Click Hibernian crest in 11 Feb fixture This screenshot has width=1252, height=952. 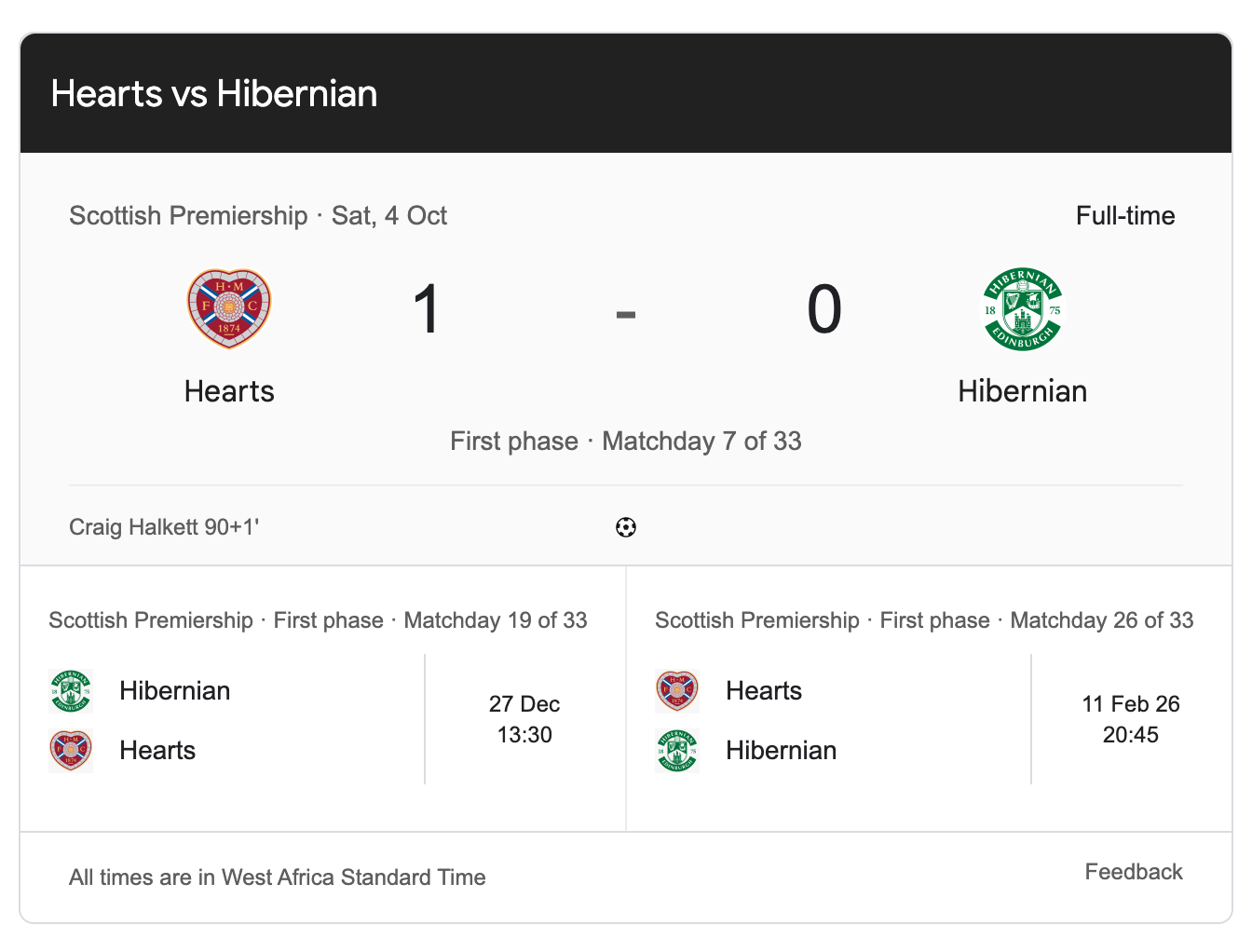677,751
